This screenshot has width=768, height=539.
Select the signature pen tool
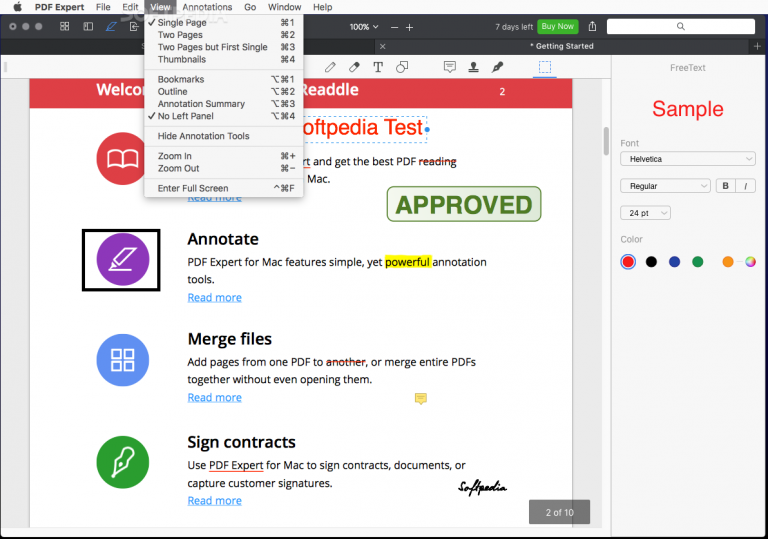[x=498, y=67]
